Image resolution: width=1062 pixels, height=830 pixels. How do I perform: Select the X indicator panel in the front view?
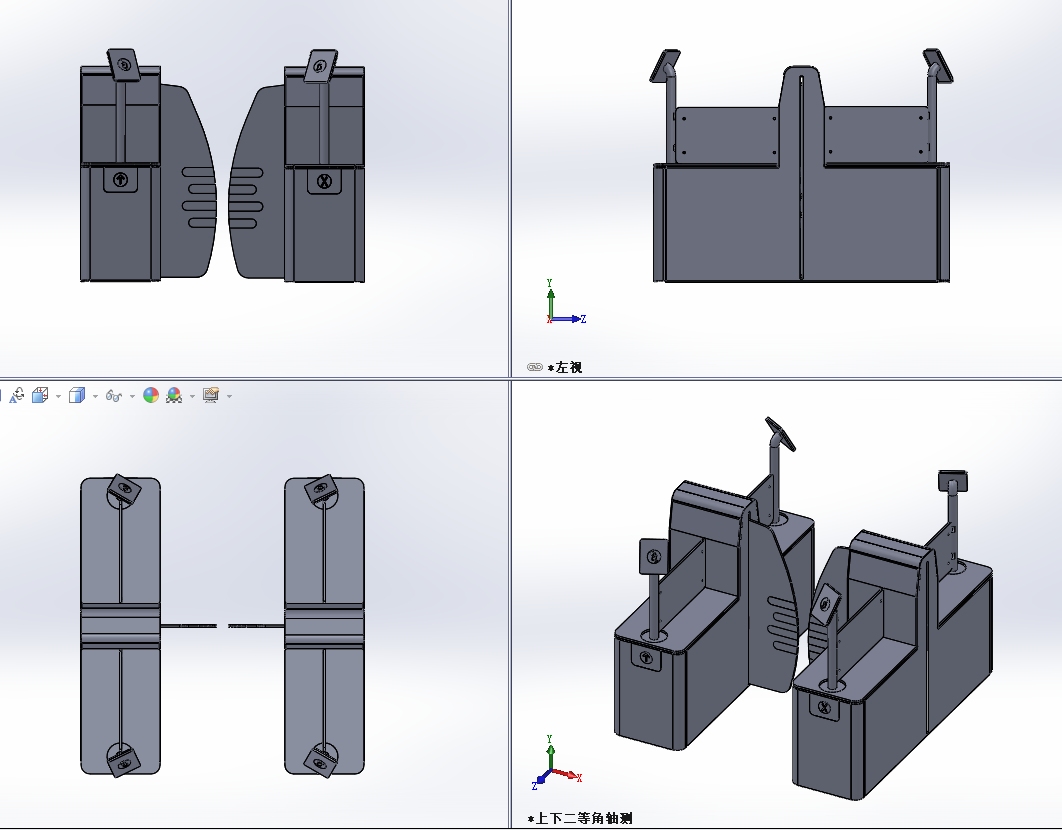pos(324,182)
